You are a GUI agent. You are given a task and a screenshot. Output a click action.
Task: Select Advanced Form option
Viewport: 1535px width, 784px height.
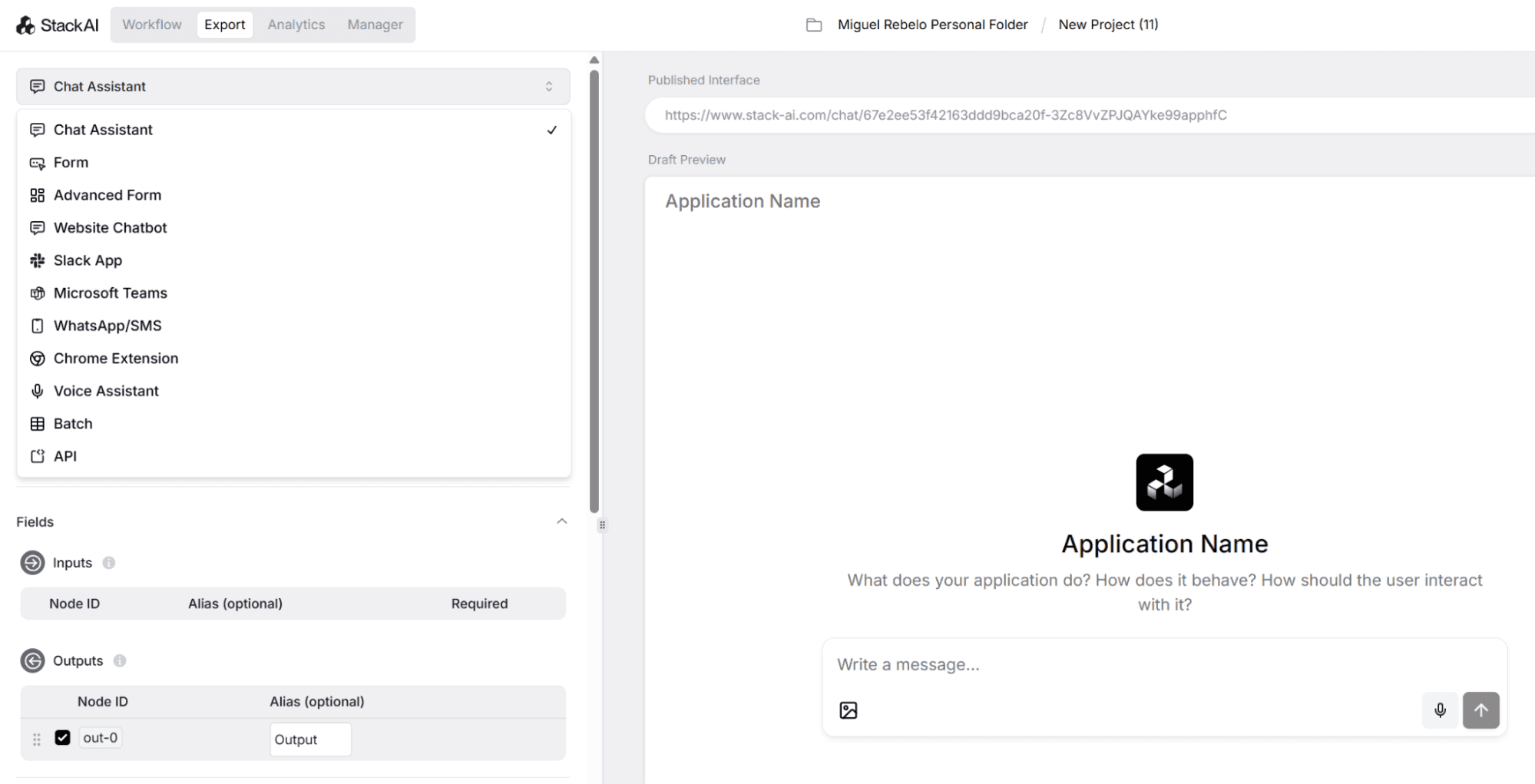[293, 195]
